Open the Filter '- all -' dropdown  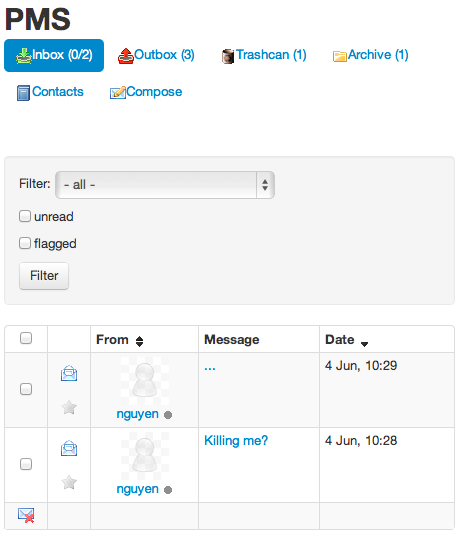pyautogui.click(x=165, y=185)
